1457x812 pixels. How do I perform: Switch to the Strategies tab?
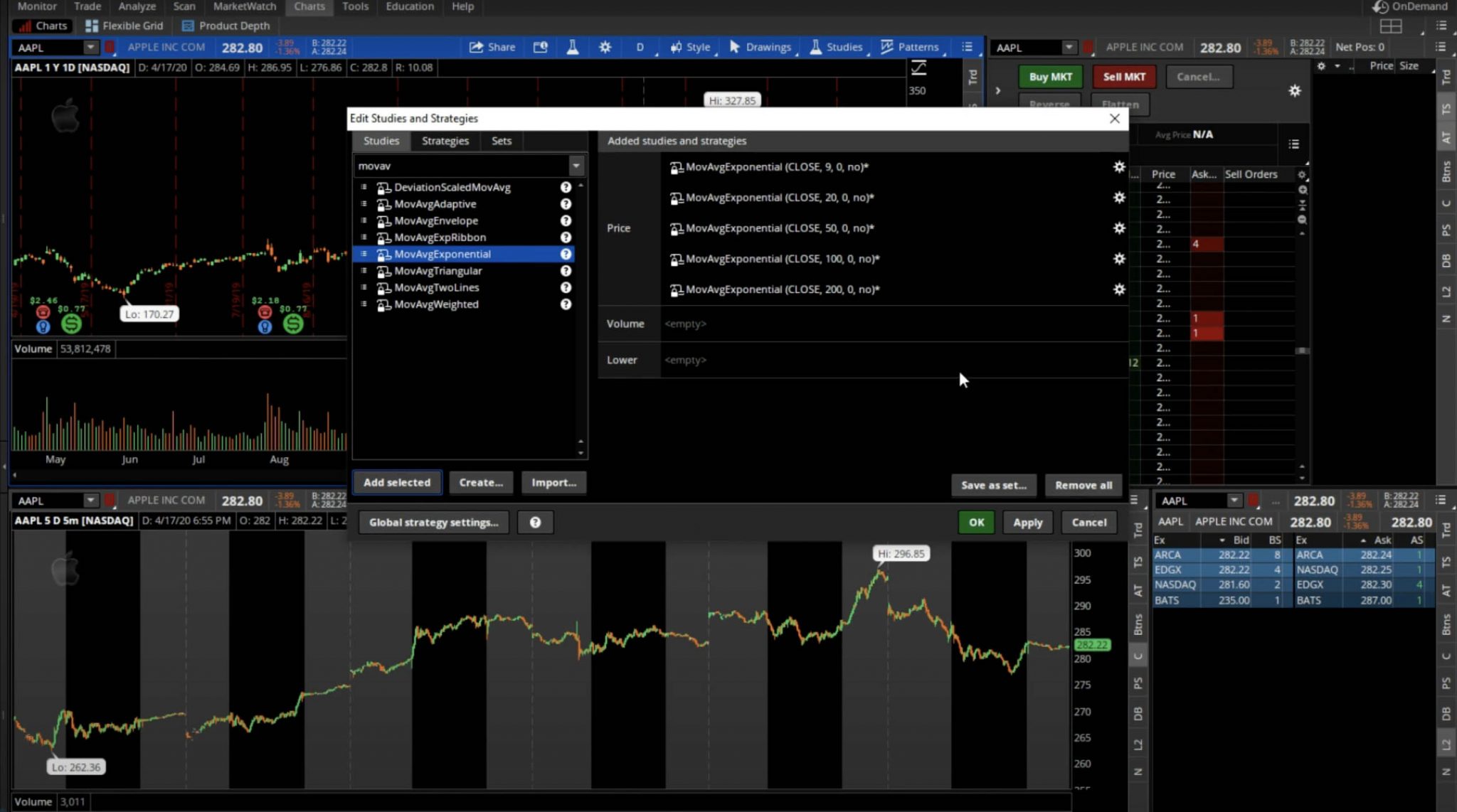pos(445,141)
